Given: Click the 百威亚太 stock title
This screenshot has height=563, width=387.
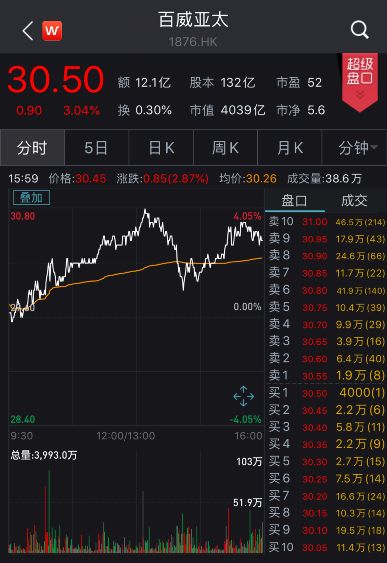Looking at the screenshot, I should (x=193, y=20).
